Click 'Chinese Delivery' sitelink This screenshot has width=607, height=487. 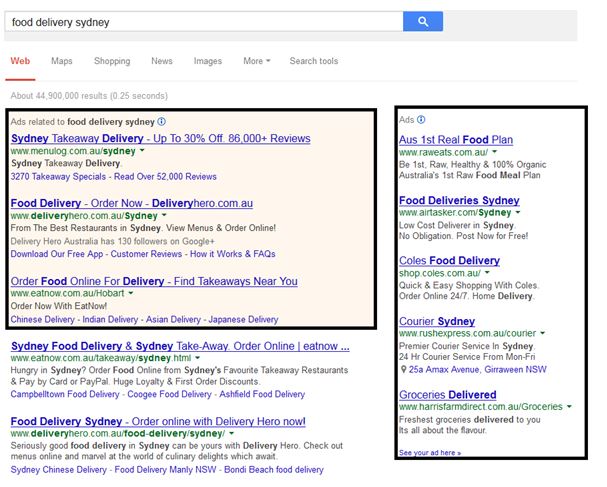(x=43, y=319)
